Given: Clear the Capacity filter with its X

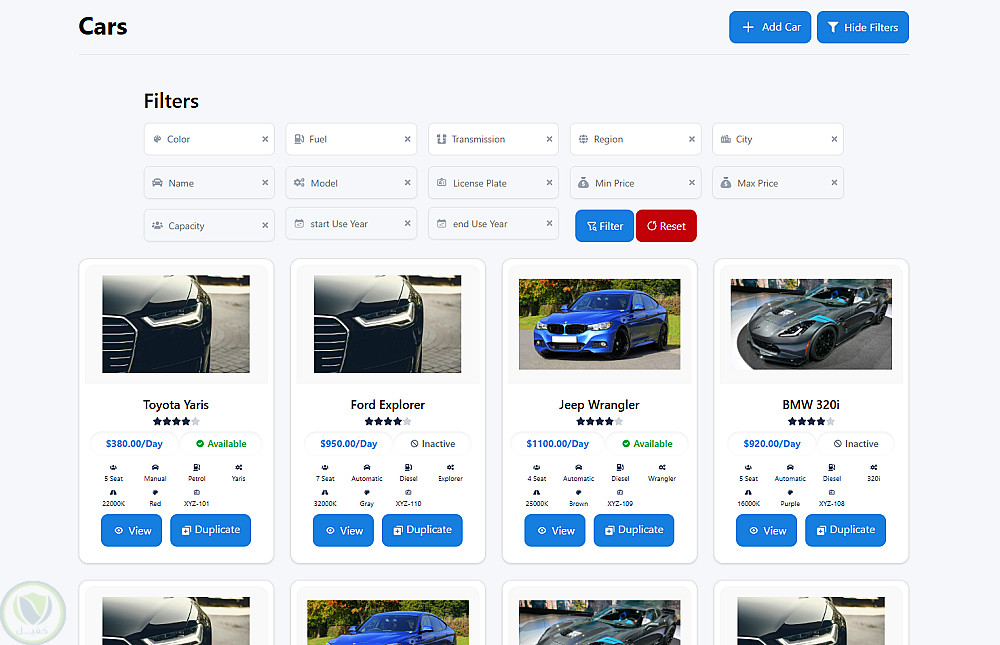Looking at the screenshot, I should click(x=265, y=225).
